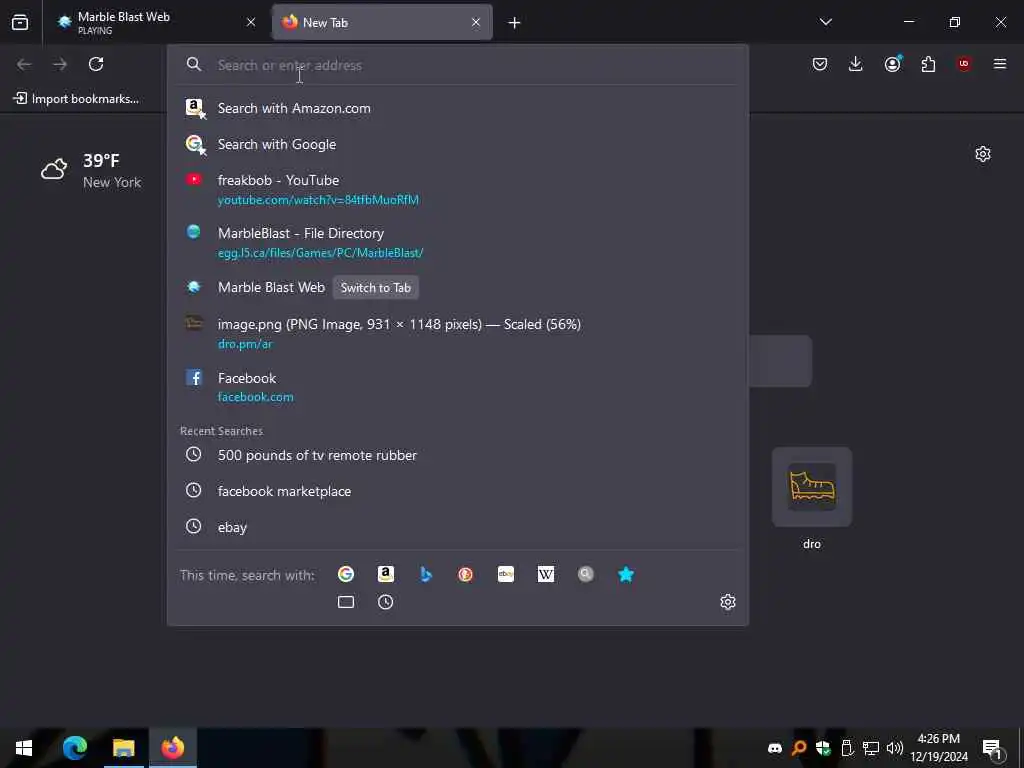The width and height of the screenshot is (1024, 768).
Task: Open Firefox View icon
Action: [x=20, y=23]
